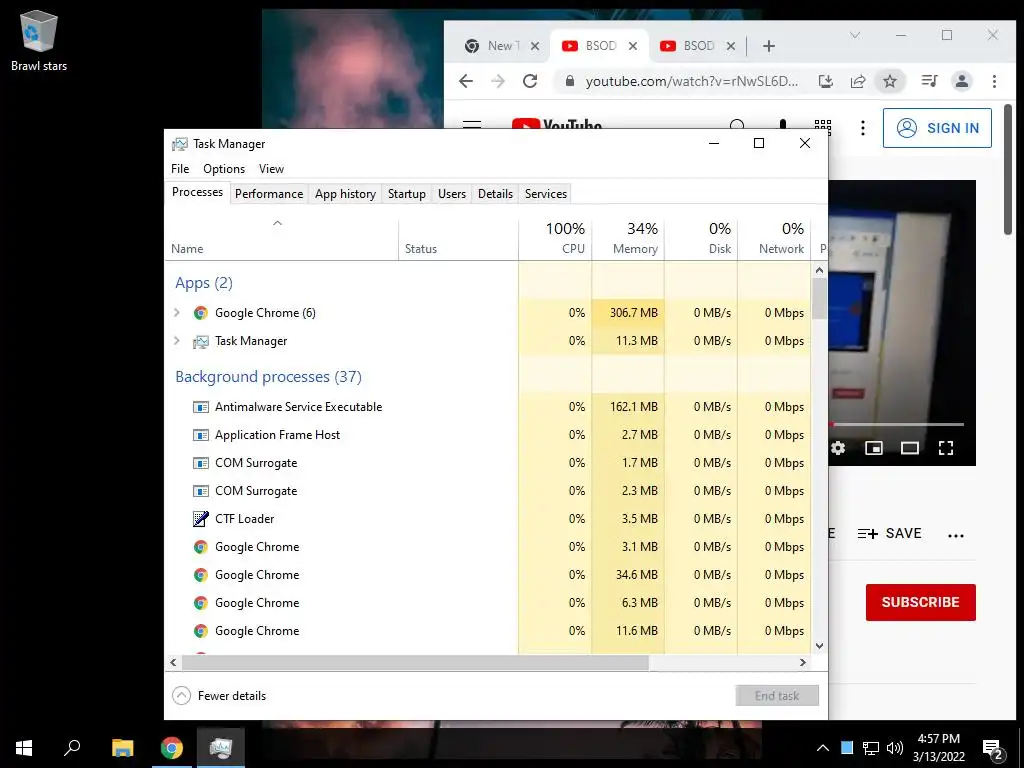Open Chrome's media control icon

point(929,81)
